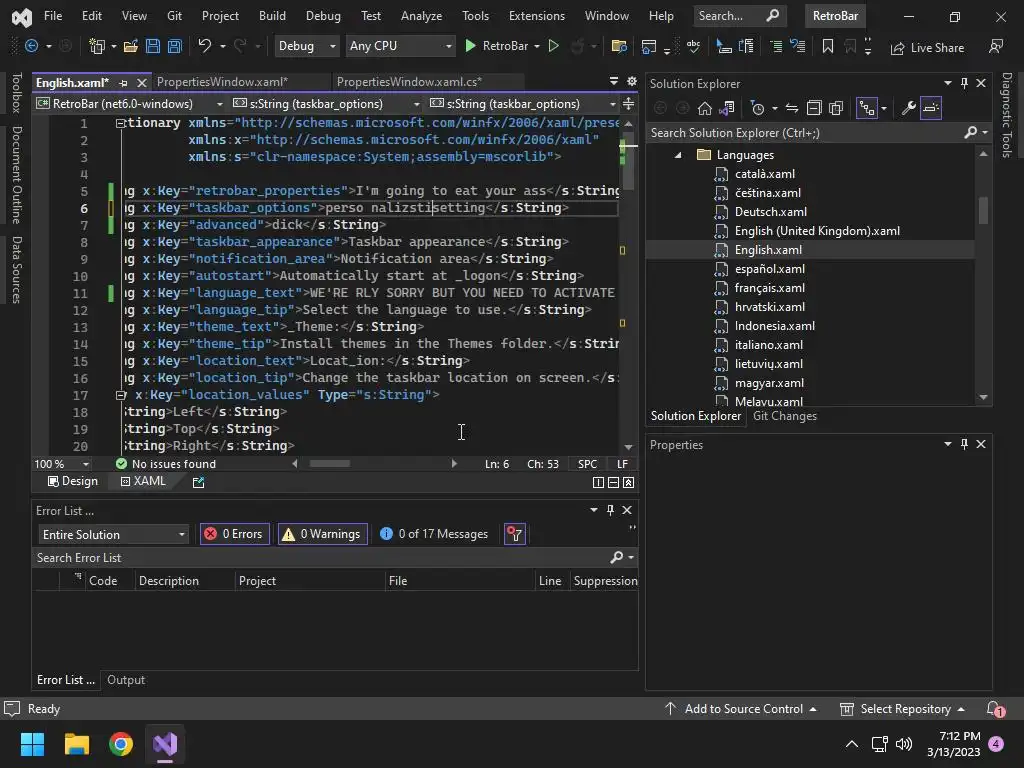This screenshot has width=1024, height=768.
Task: Toggle the 0 of 17 Messages filter
Action: click(x=434, y=534)
